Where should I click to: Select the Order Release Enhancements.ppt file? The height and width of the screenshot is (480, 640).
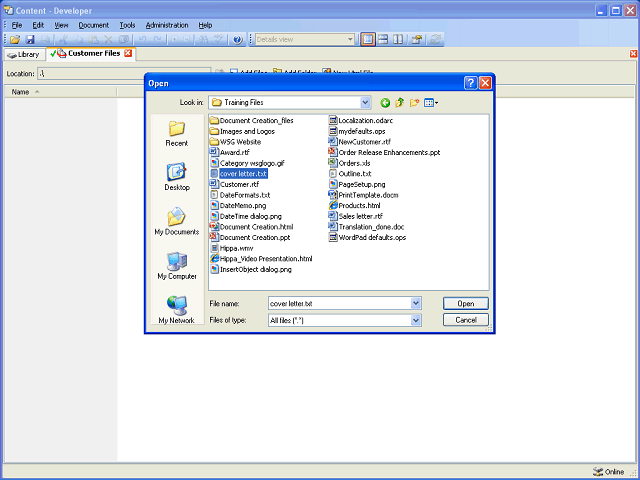[384, 152]
